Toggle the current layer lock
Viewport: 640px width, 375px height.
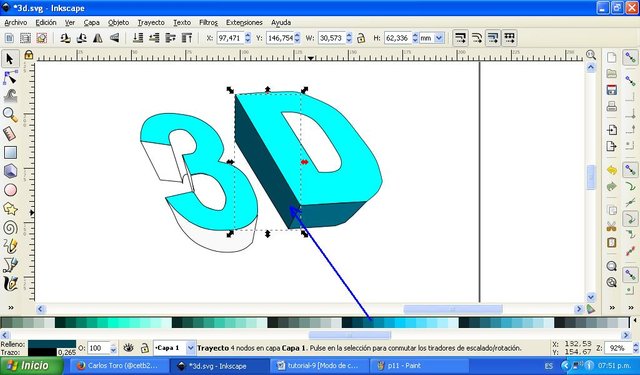pos(144,348)
